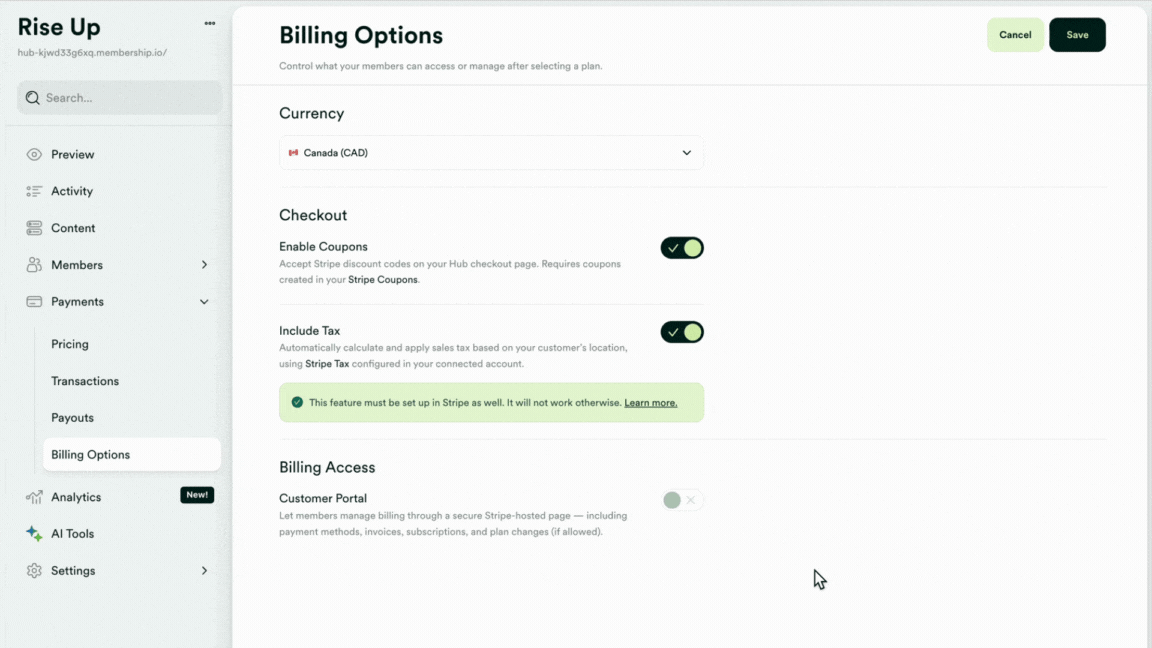Click the Content sidebar icon
The image size is (1152, 648).
pos(33,227)
